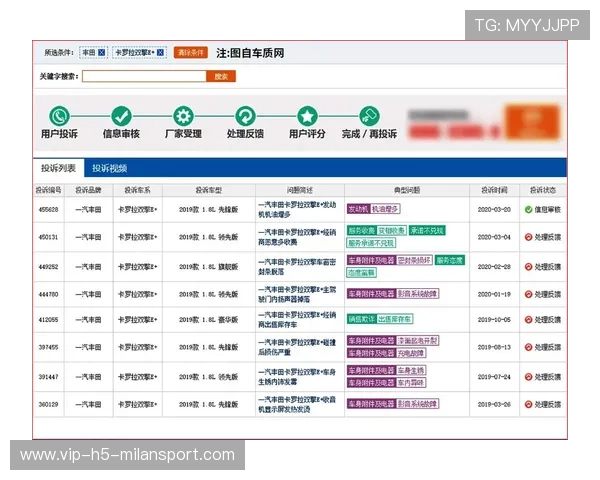600x480 pixels.
Task: Remove the 卡罗拉双擎E+ filter with its X
Action: click(161, 52)
